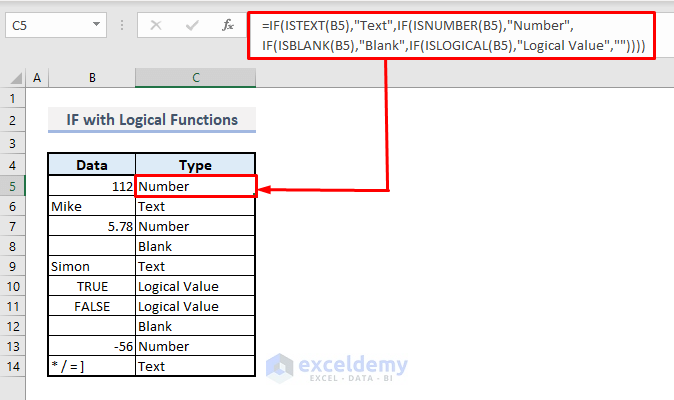Image resolution: width=674 pixels, height=400 pixels.
Task: Select cell containing TRUE
Action: click(x=92, y=286)
